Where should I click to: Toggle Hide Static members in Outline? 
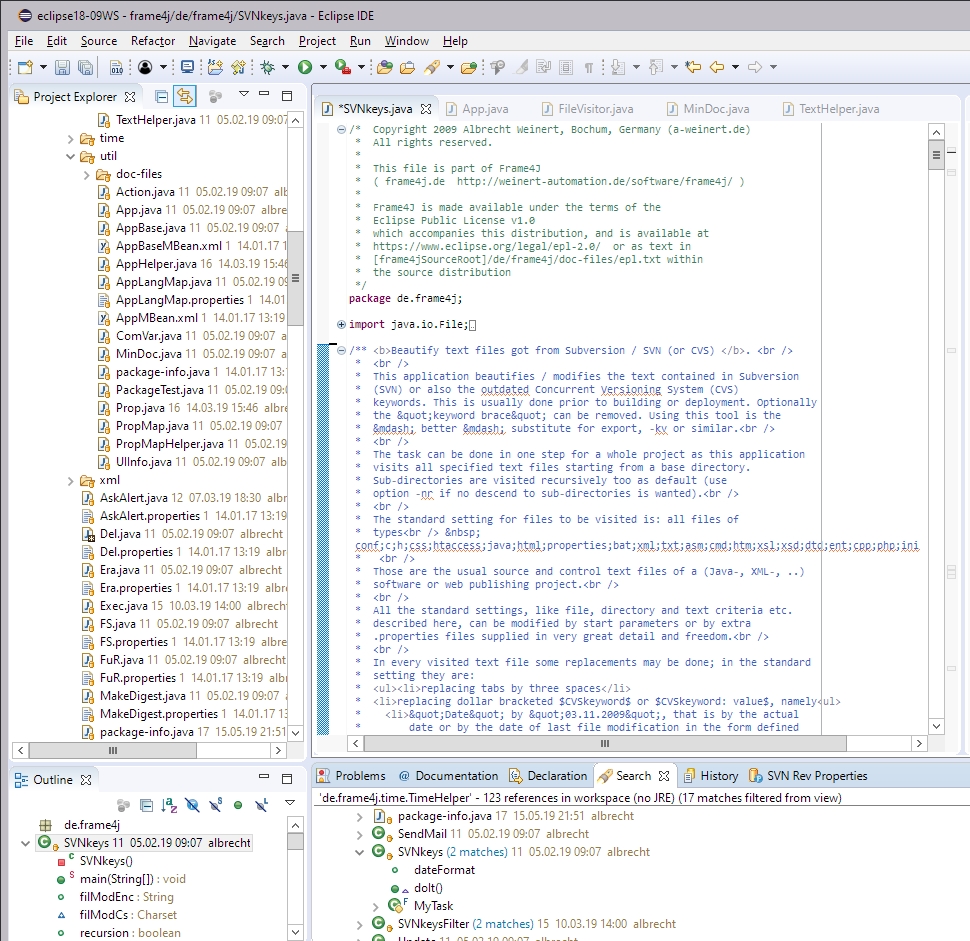[215, 804]
